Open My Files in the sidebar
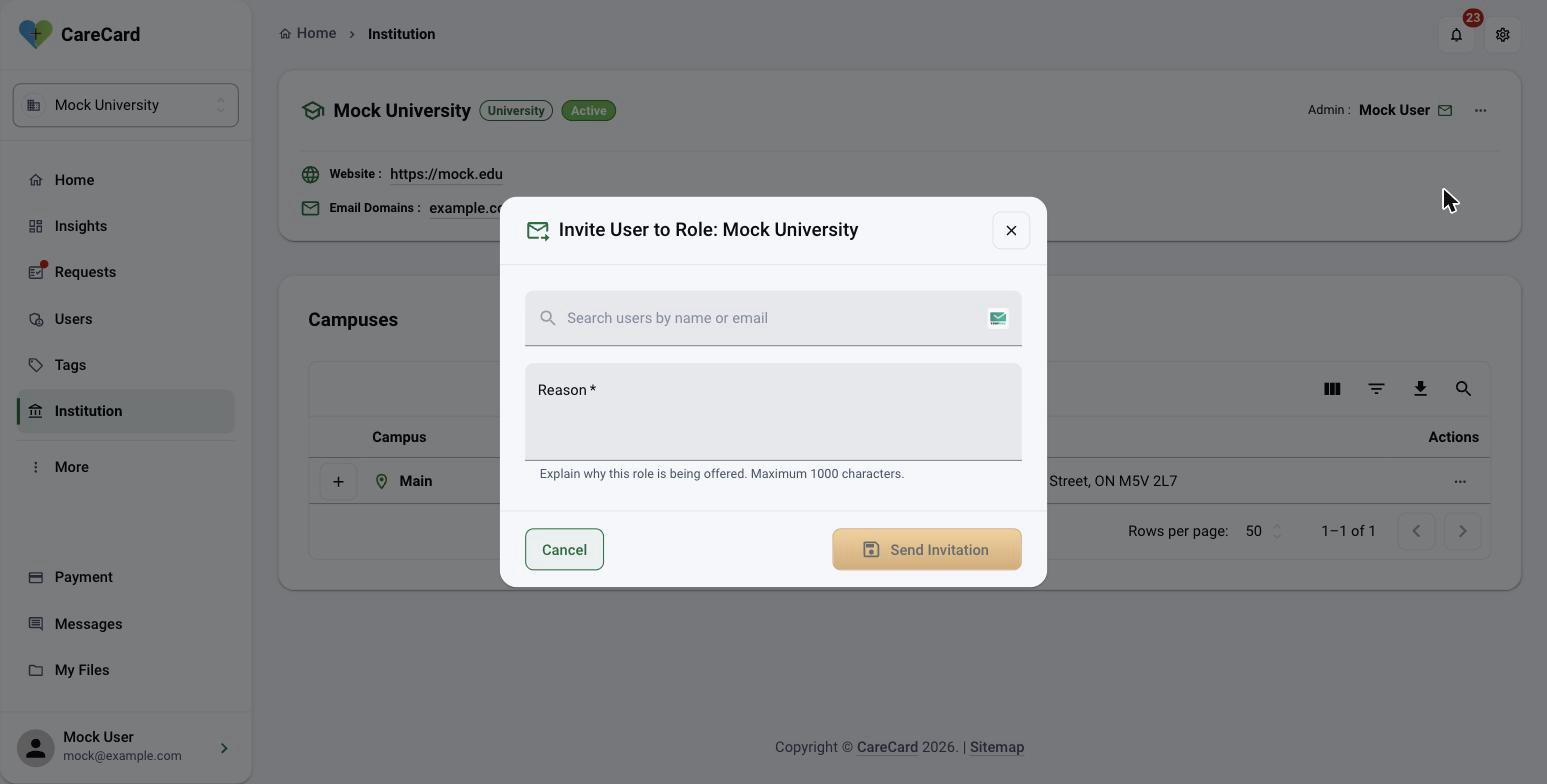 pos(126,670)
